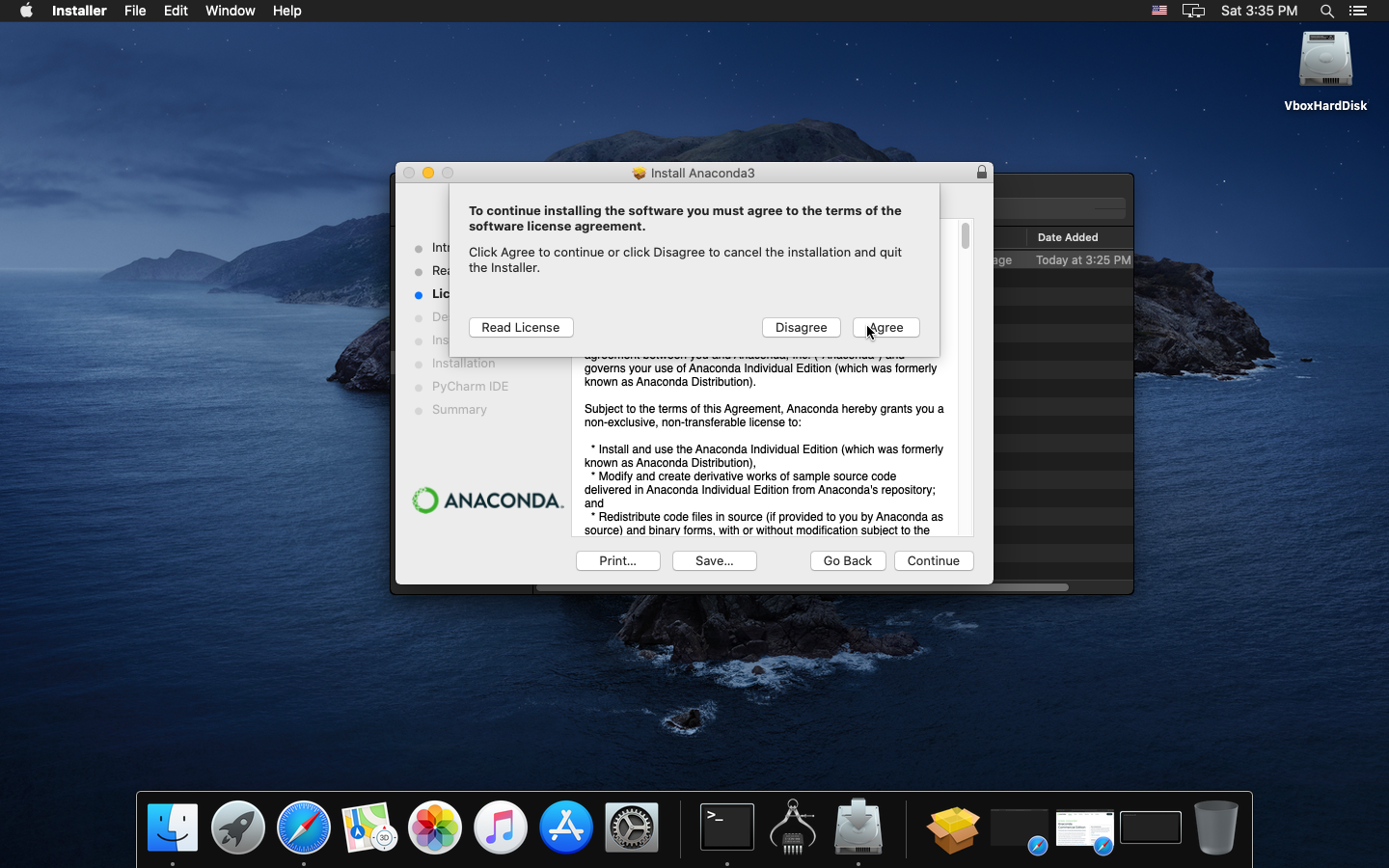Click the Installation step in installer sidebar
Image resolution: width=1389 pixels, height=868 pixels.
(x=463, y=364)
